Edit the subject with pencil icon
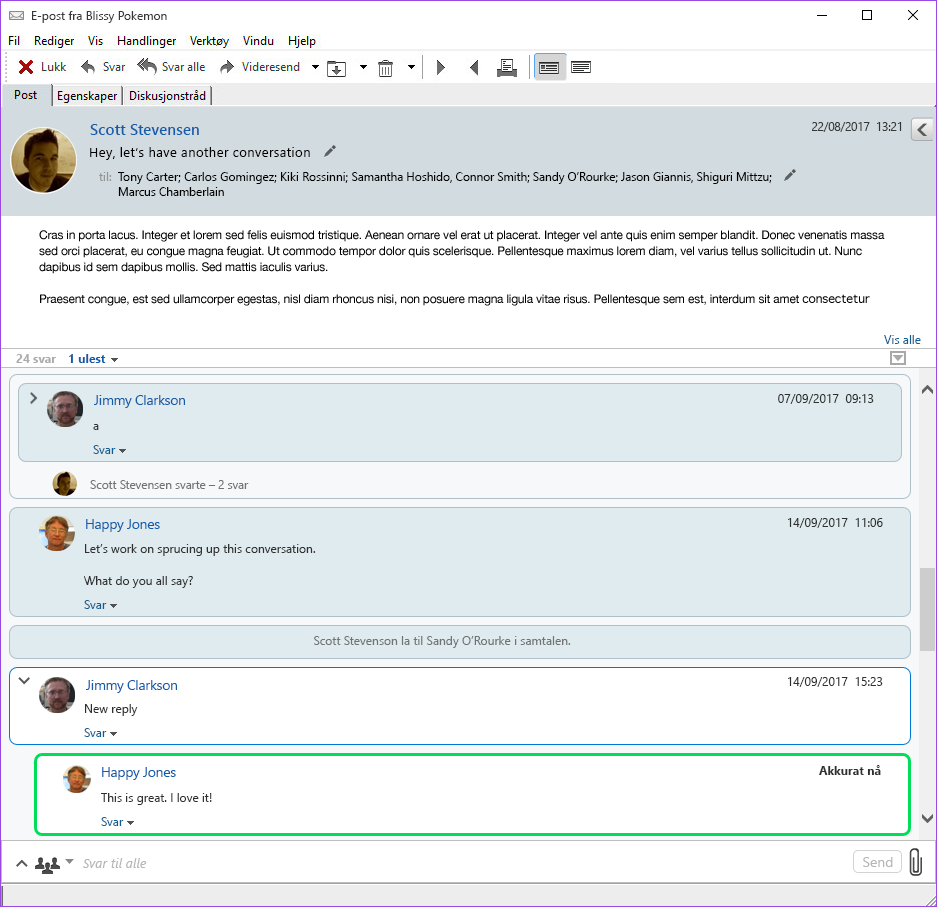The height and width of the screenshot is (907, 937). click(330, 151)
